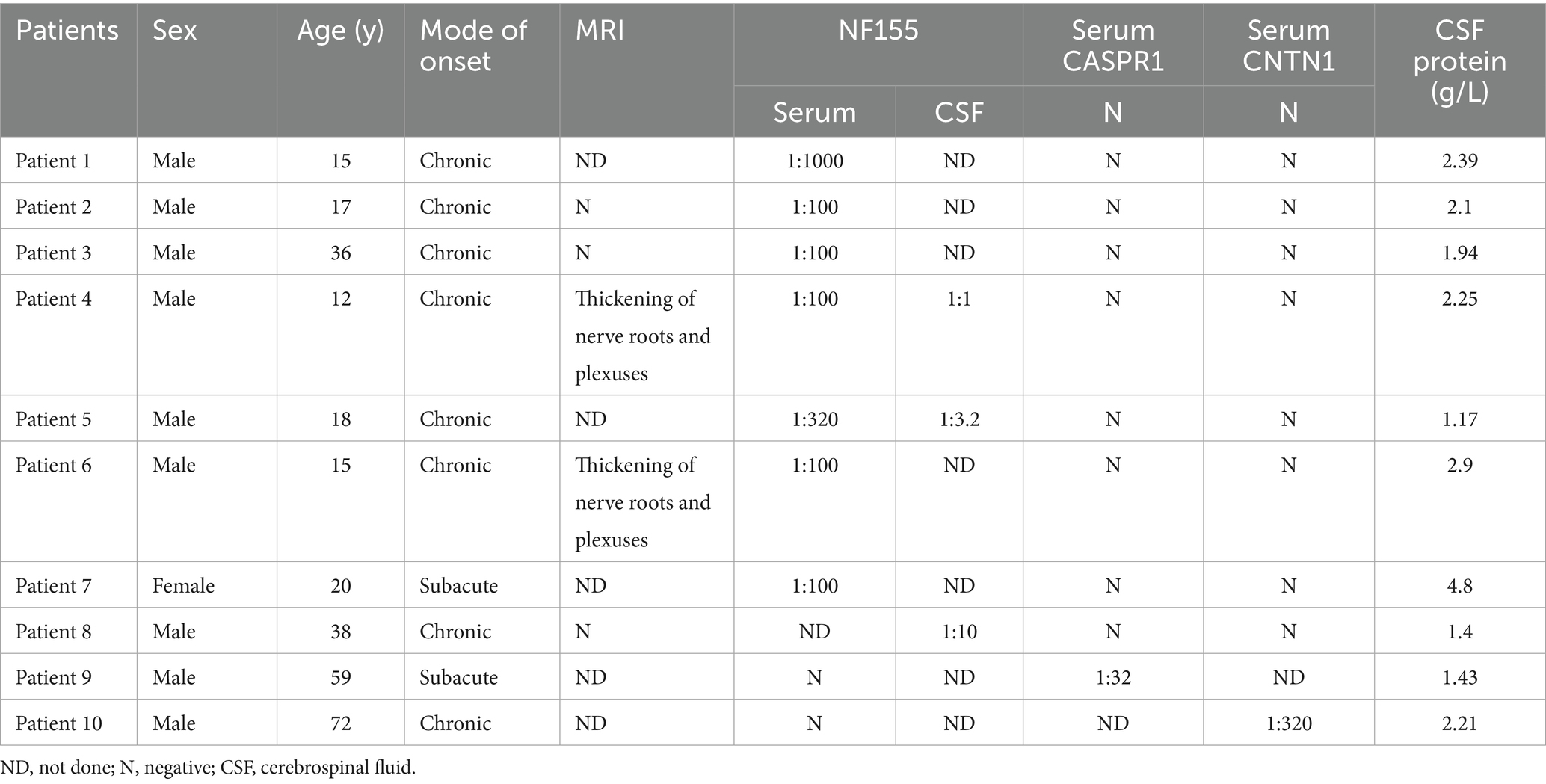Select the NF155 column group header
1546x784 pixels.
pyautogui.click(x=878, y=31)
